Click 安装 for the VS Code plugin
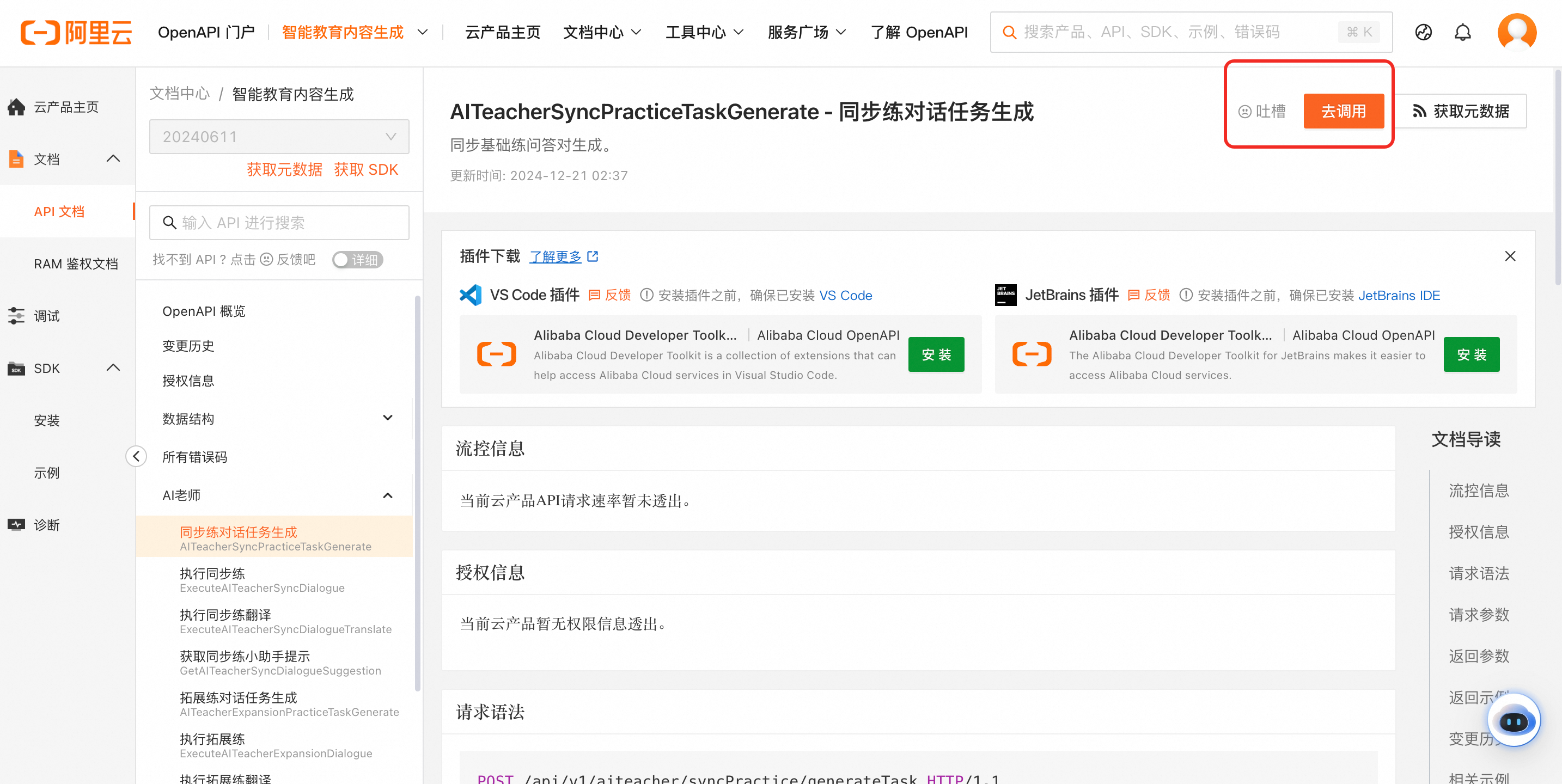The height and width of the screenshot is (784, 1562). click(936, 355)
